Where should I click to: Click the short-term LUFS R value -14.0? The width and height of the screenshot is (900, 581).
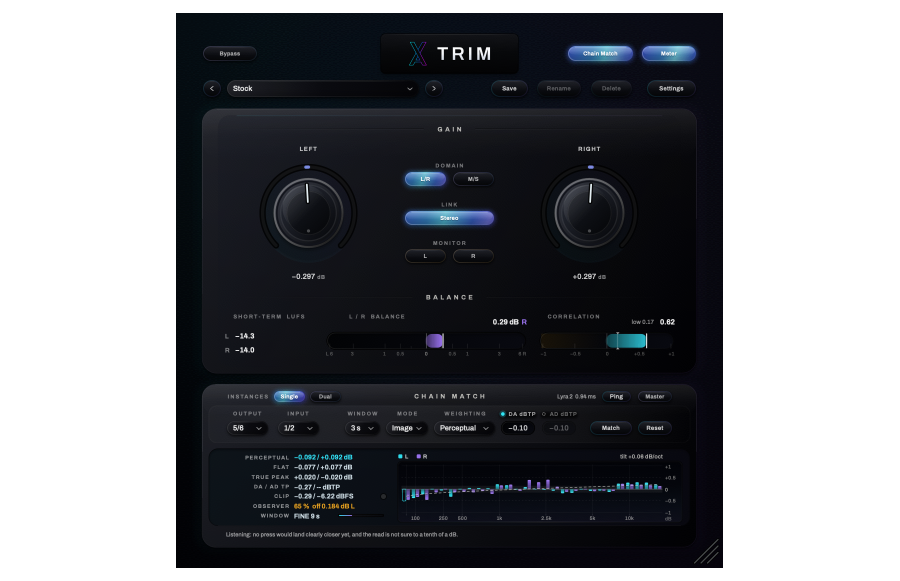tap(245, 350)
